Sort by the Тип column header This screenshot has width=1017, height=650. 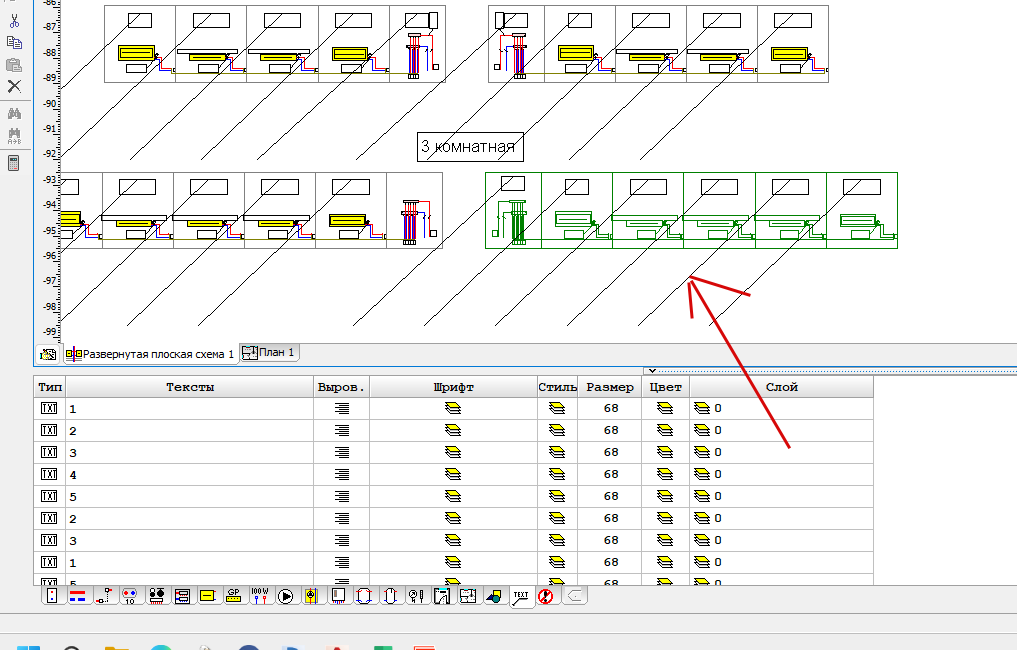[50, 387]
